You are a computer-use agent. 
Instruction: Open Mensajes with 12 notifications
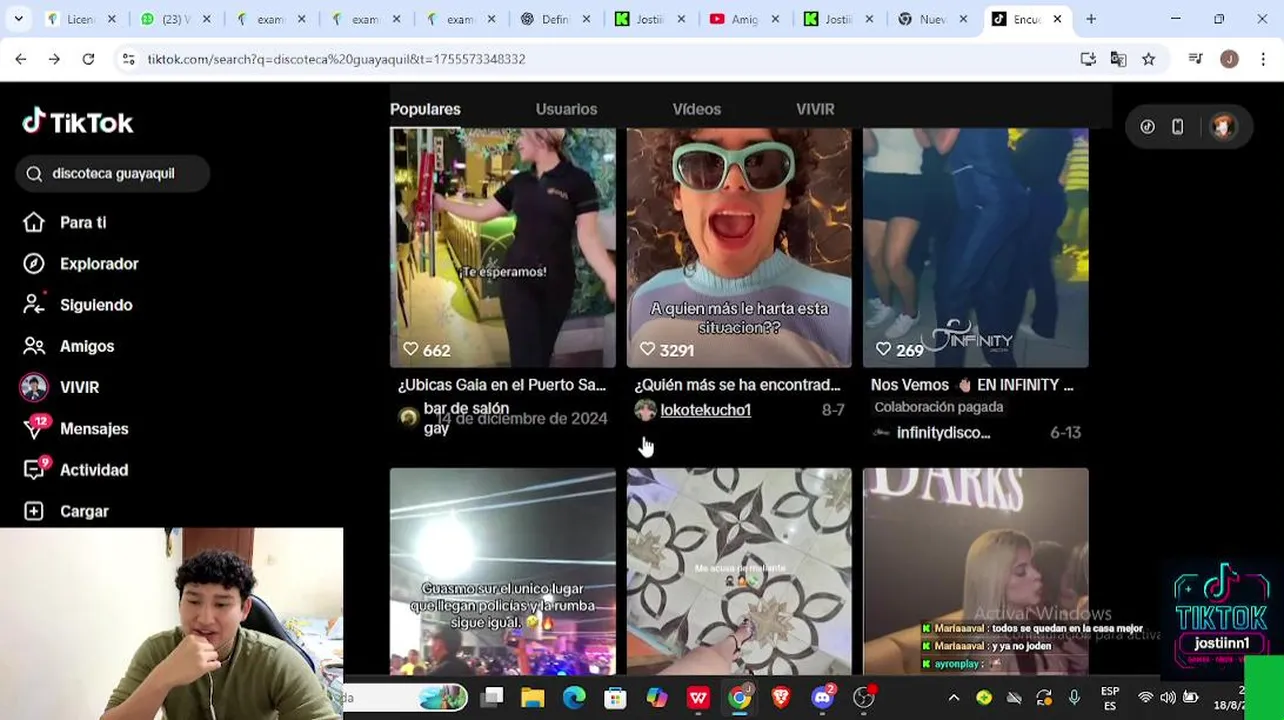(x=76, y=428)
